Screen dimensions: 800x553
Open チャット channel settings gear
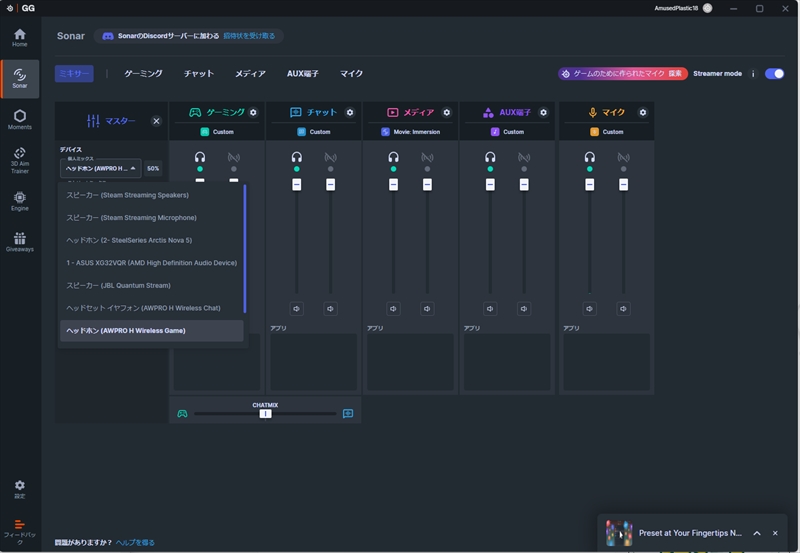point(350,112)
